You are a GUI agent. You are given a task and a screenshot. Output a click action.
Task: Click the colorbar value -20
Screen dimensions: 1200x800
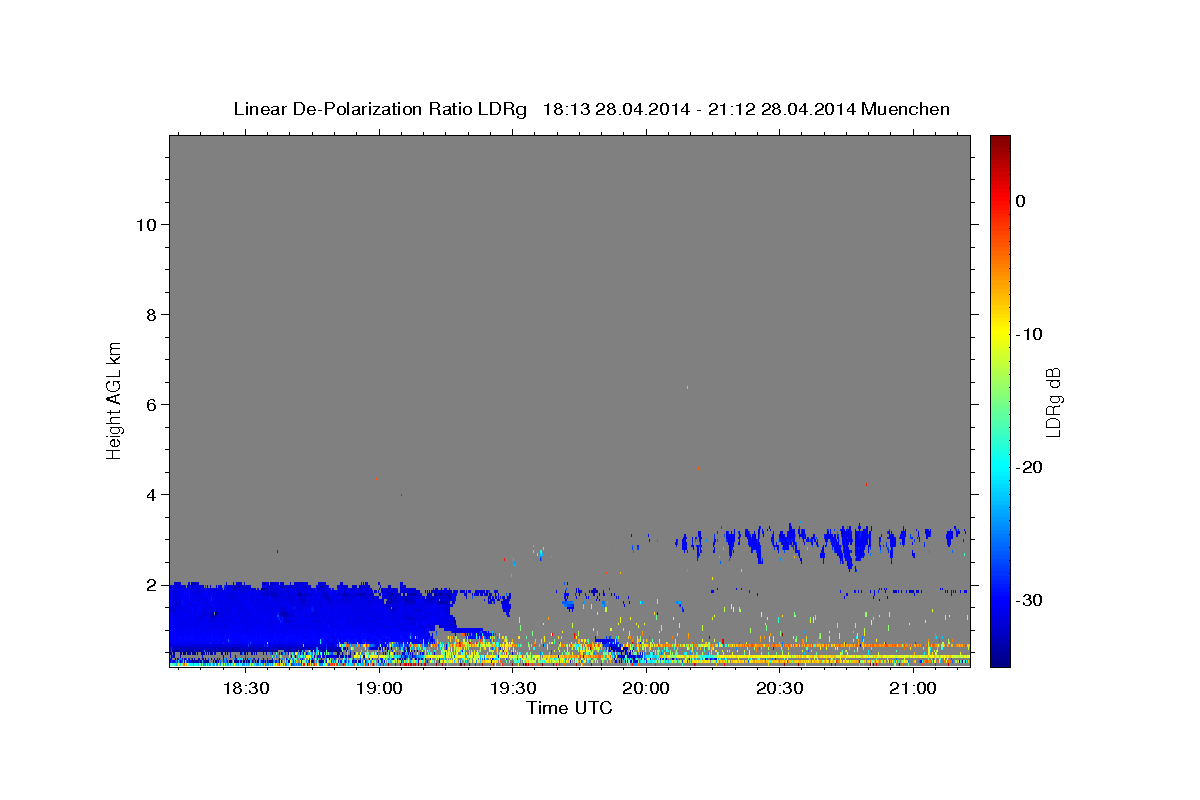click(x=1029, y=467)
